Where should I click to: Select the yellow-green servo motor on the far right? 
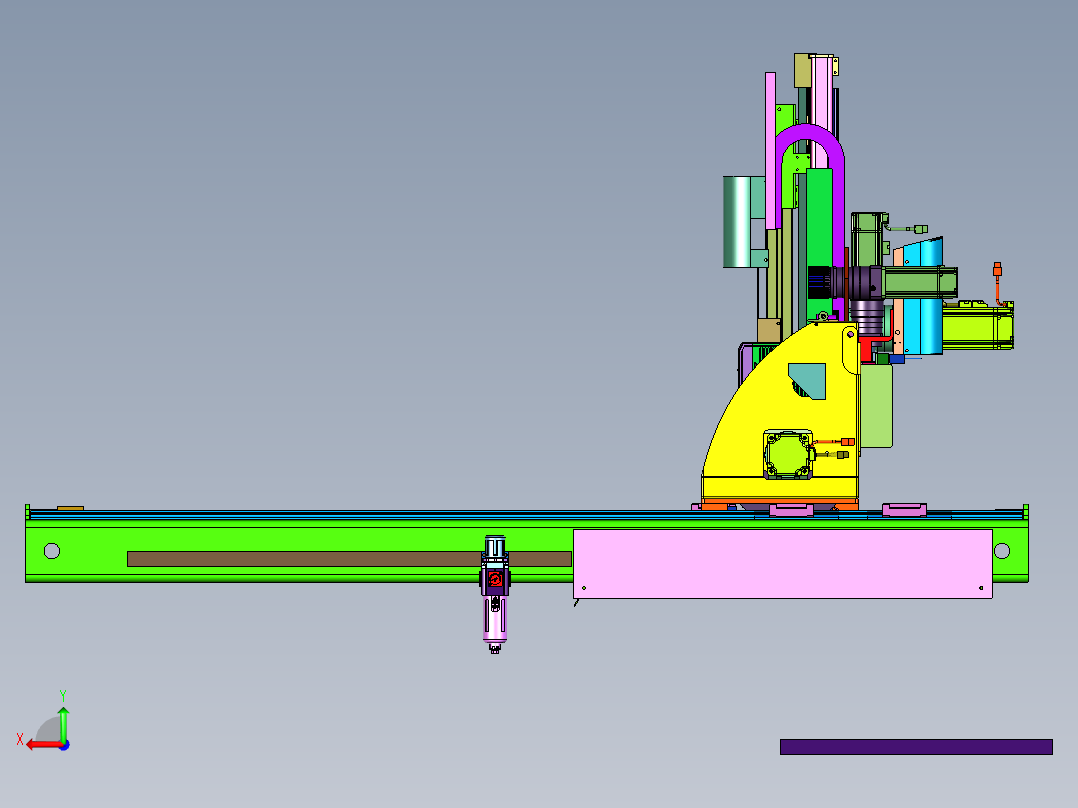click(977, 328)
